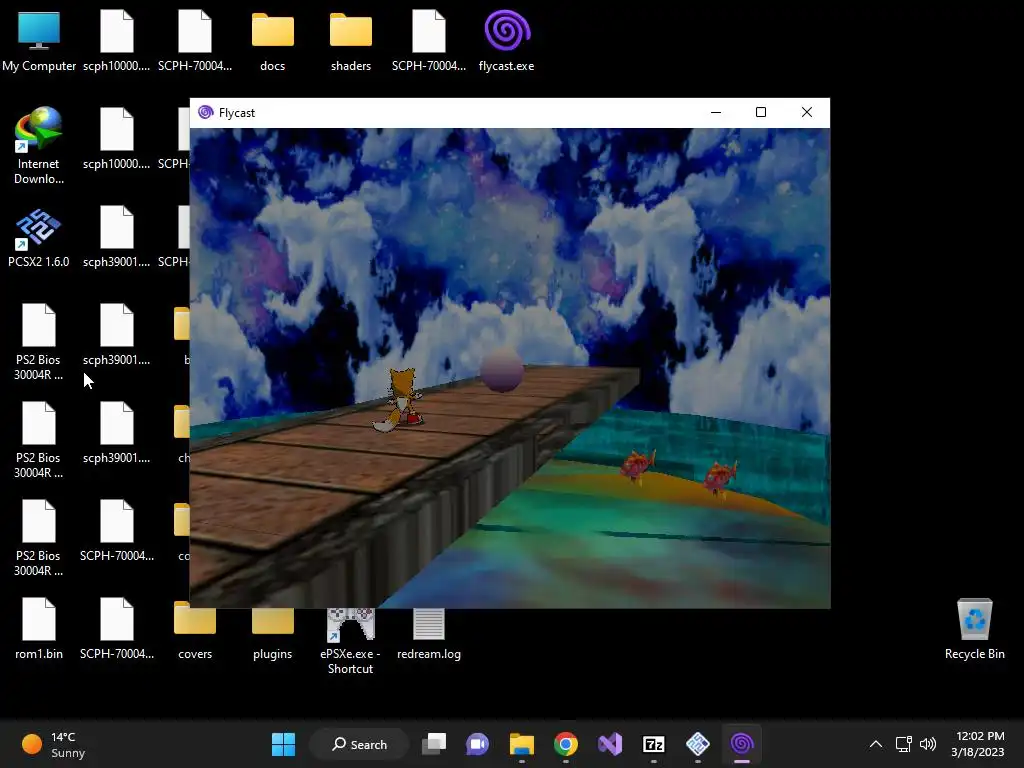Click the Flycast logo in window title bar
This screenshot has height=768, width=1024.
206,112
